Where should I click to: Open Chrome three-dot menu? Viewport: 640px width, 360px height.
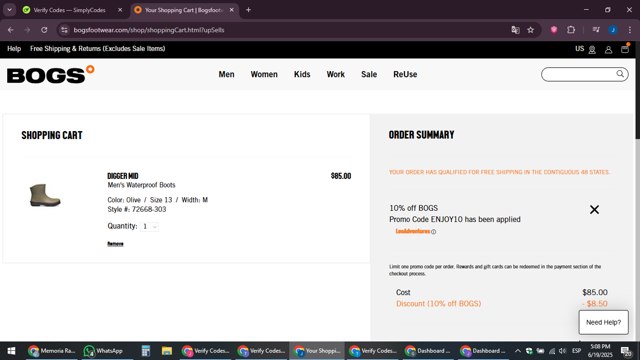(x=629, y=29)
